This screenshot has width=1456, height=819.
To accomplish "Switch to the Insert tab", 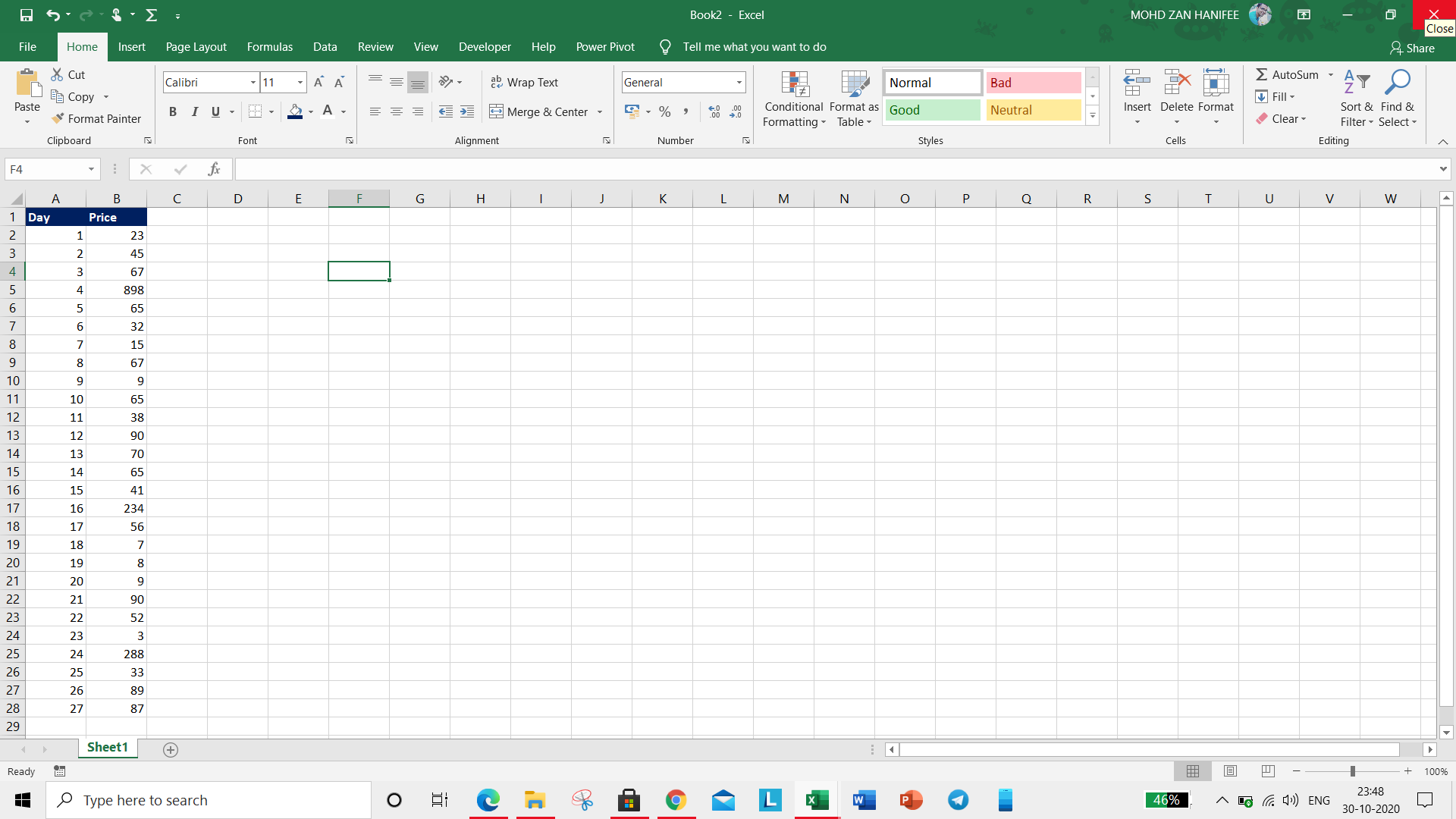I will tap(131, 47).
